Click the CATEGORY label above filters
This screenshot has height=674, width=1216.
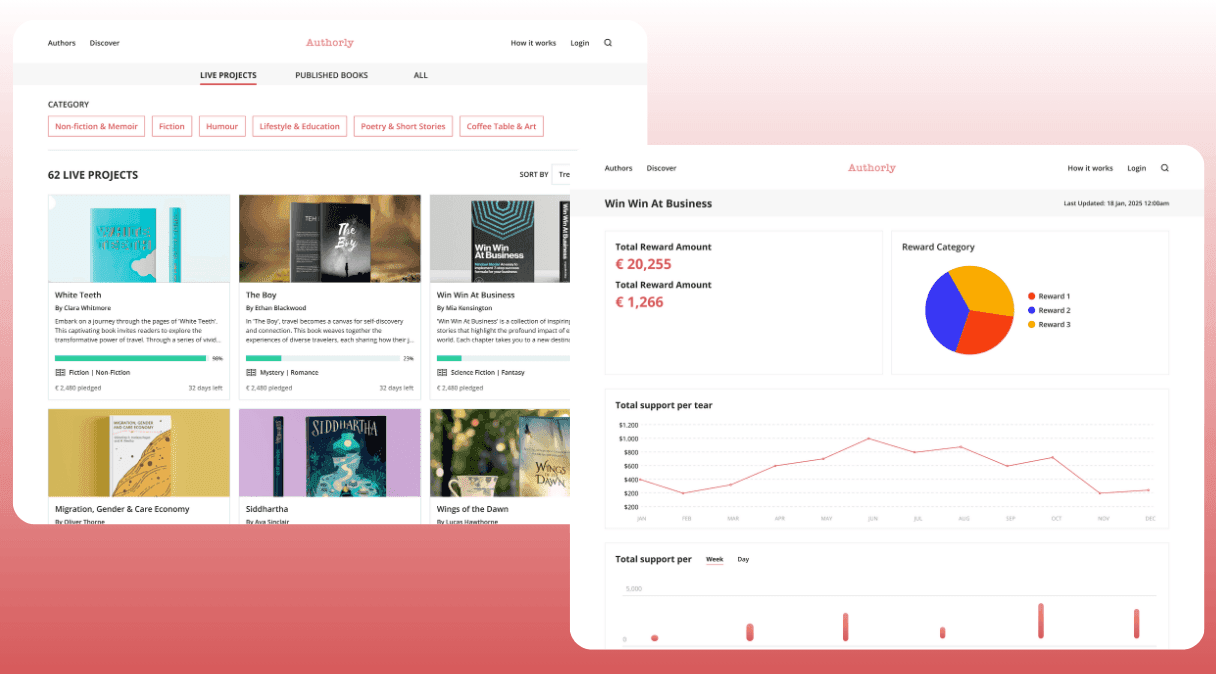click(x=68, y=104)
